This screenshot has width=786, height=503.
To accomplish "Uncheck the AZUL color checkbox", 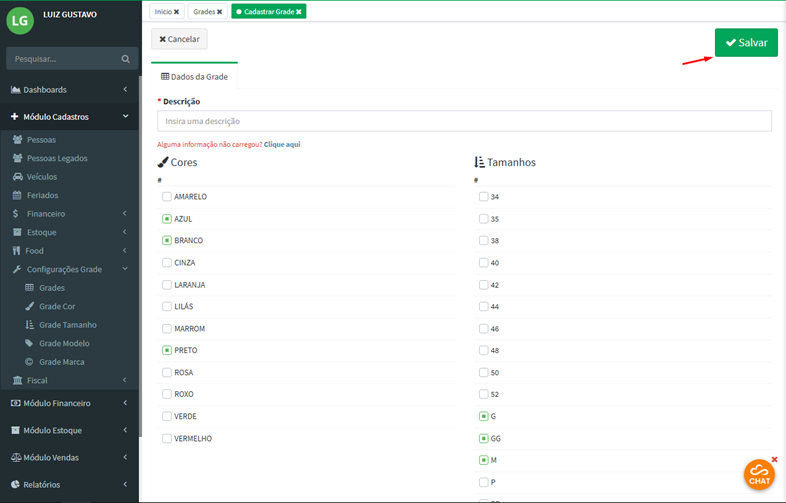I will 167,219.
